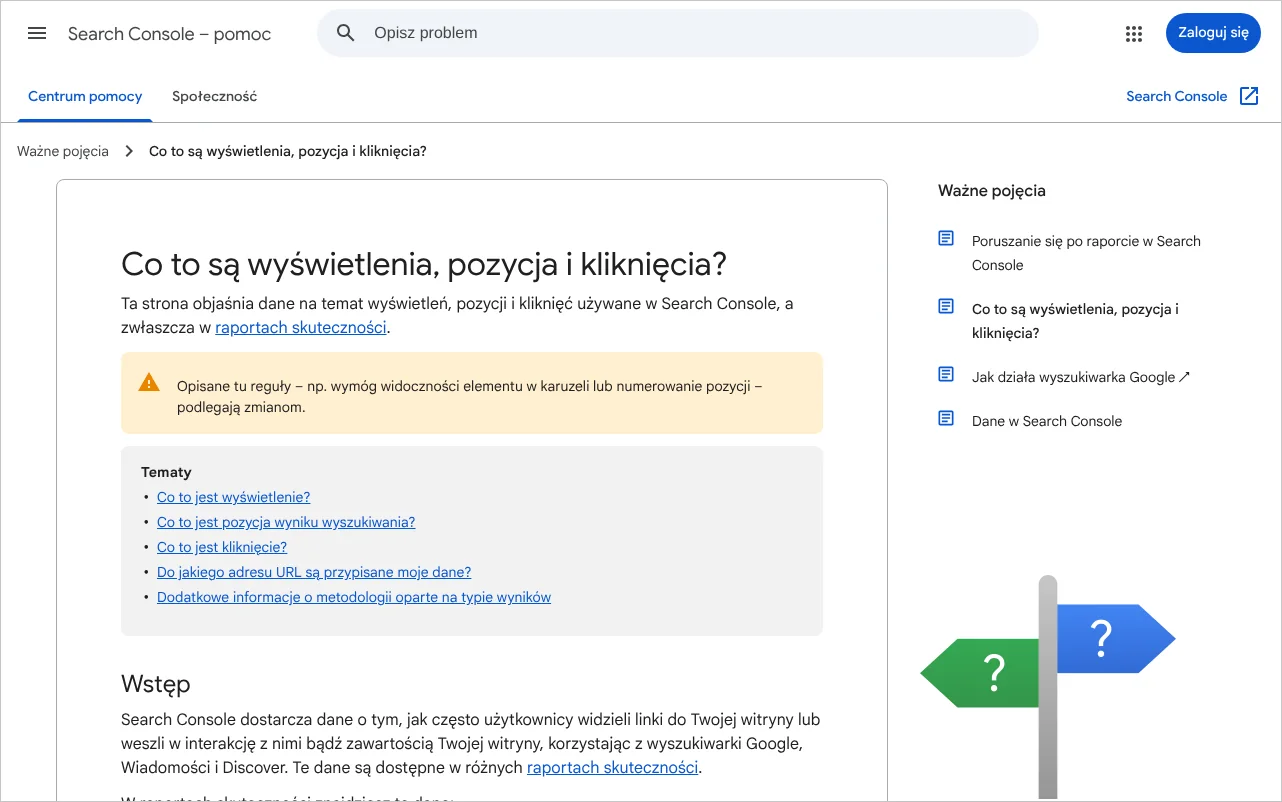
Task: Click raportach skuteczności link in Wstęp section
Action: coord(612,768)
